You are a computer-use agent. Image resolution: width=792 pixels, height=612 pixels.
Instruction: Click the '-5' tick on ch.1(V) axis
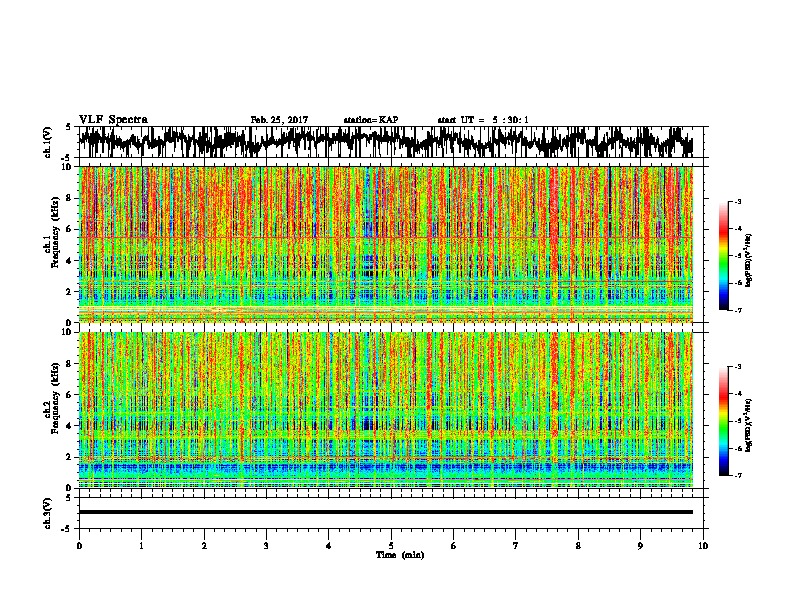click(x=67, y=157)
